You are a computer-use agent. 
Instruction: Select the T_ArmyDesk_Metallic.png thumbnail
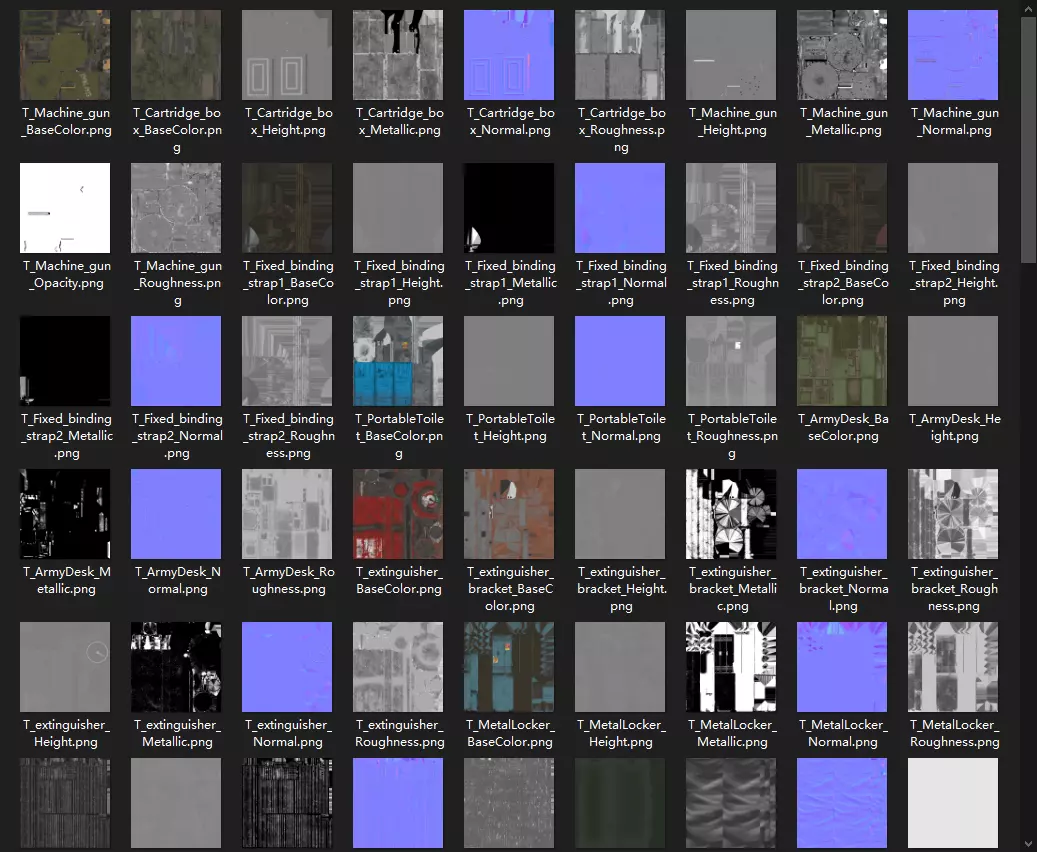pyautogui.click(x=65, y=514)
